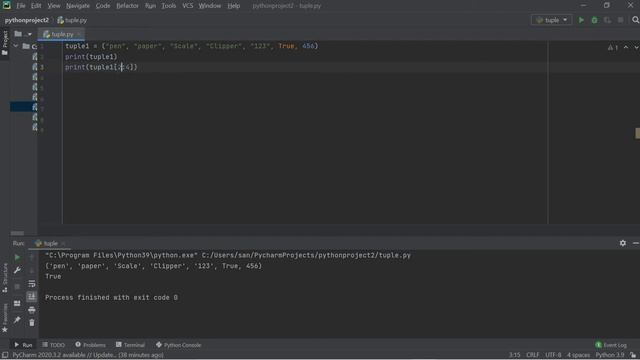Click the project tree horizontal scrollbar

[17, 233]
